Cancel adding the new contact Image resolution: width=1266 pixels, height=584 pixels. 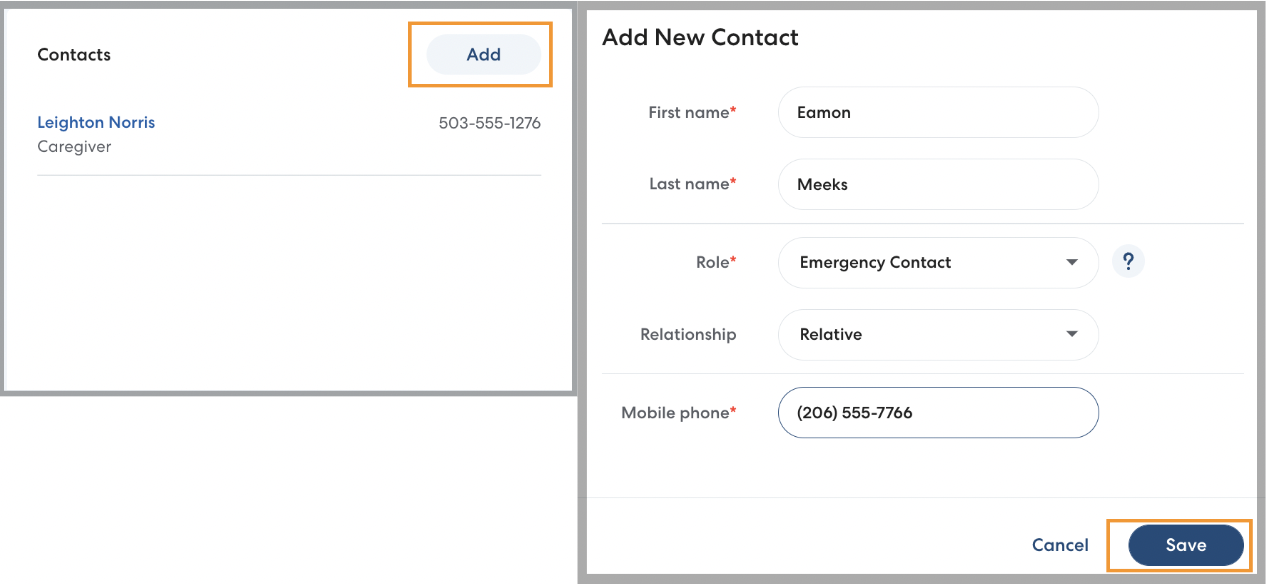[1060, 545]
